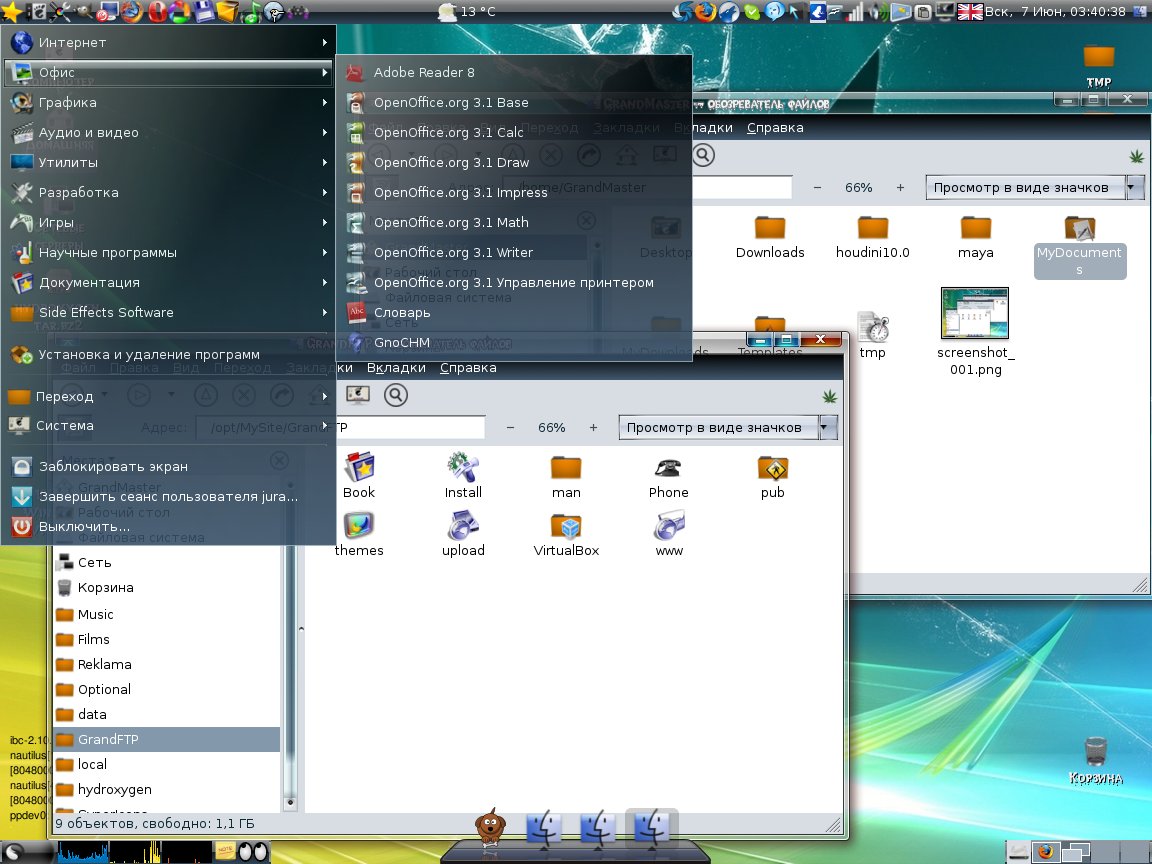Viewport: 1152px width, 864px height.
Task: Expand the Разработка menu category
Action: 169,192
